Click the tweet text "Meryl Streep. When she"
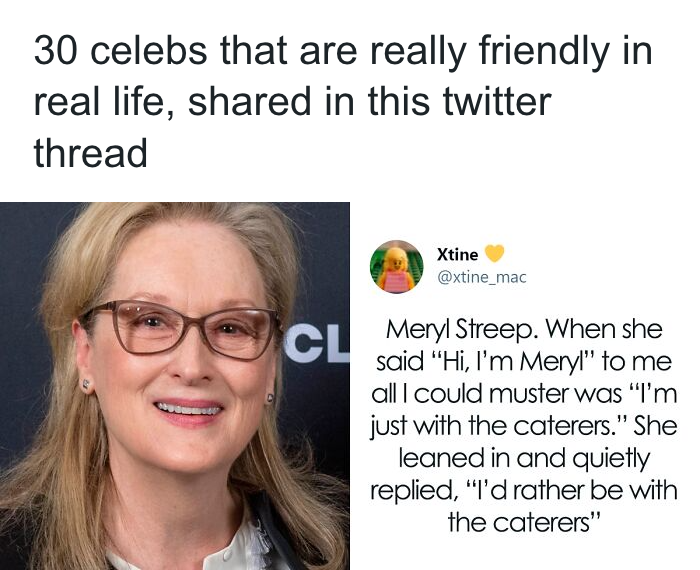This screenshot has width=700, height=570. point(524,330)
